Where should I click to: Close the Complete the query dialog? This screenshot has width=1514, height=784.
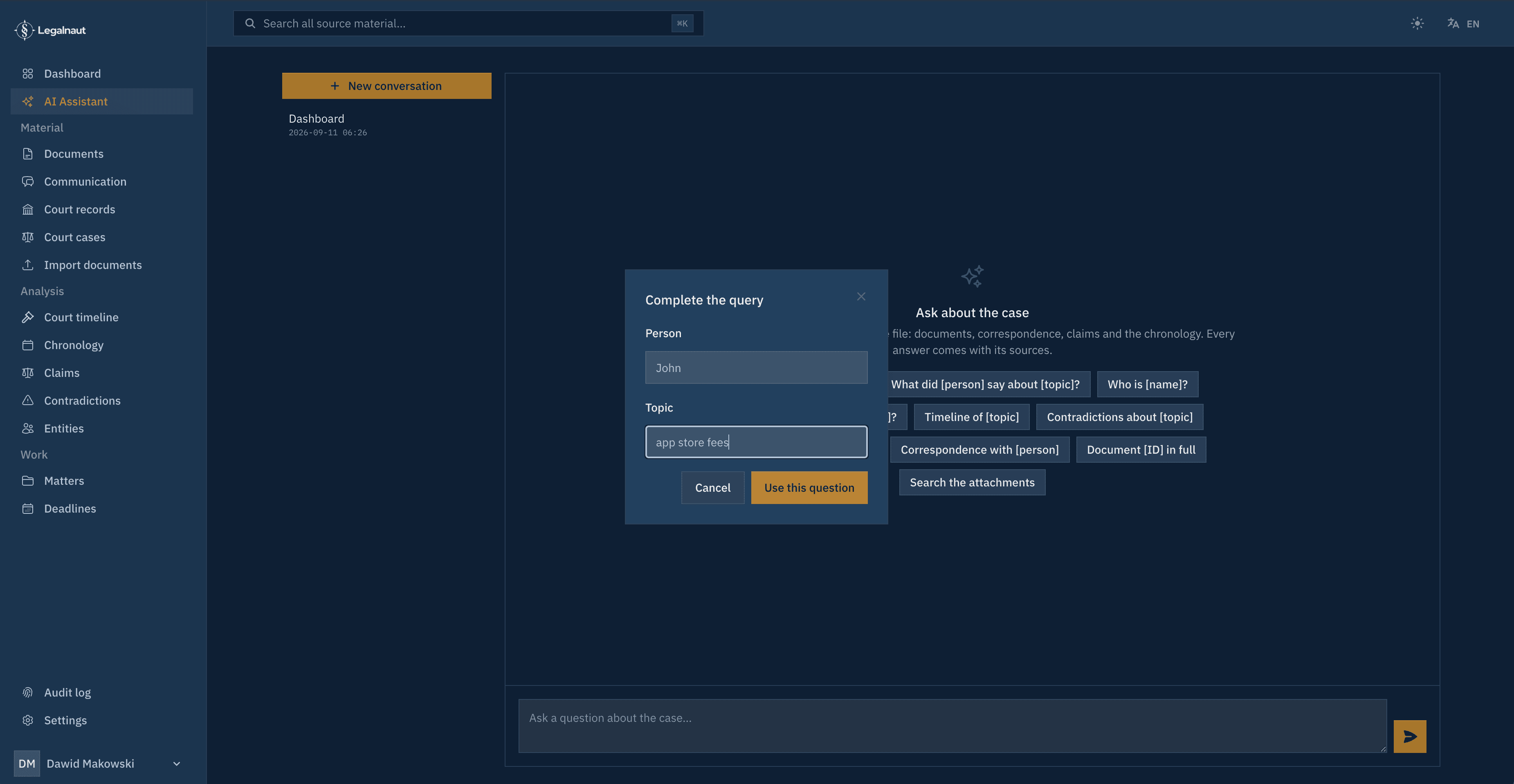pyautogui.click(x=861, y=297)
